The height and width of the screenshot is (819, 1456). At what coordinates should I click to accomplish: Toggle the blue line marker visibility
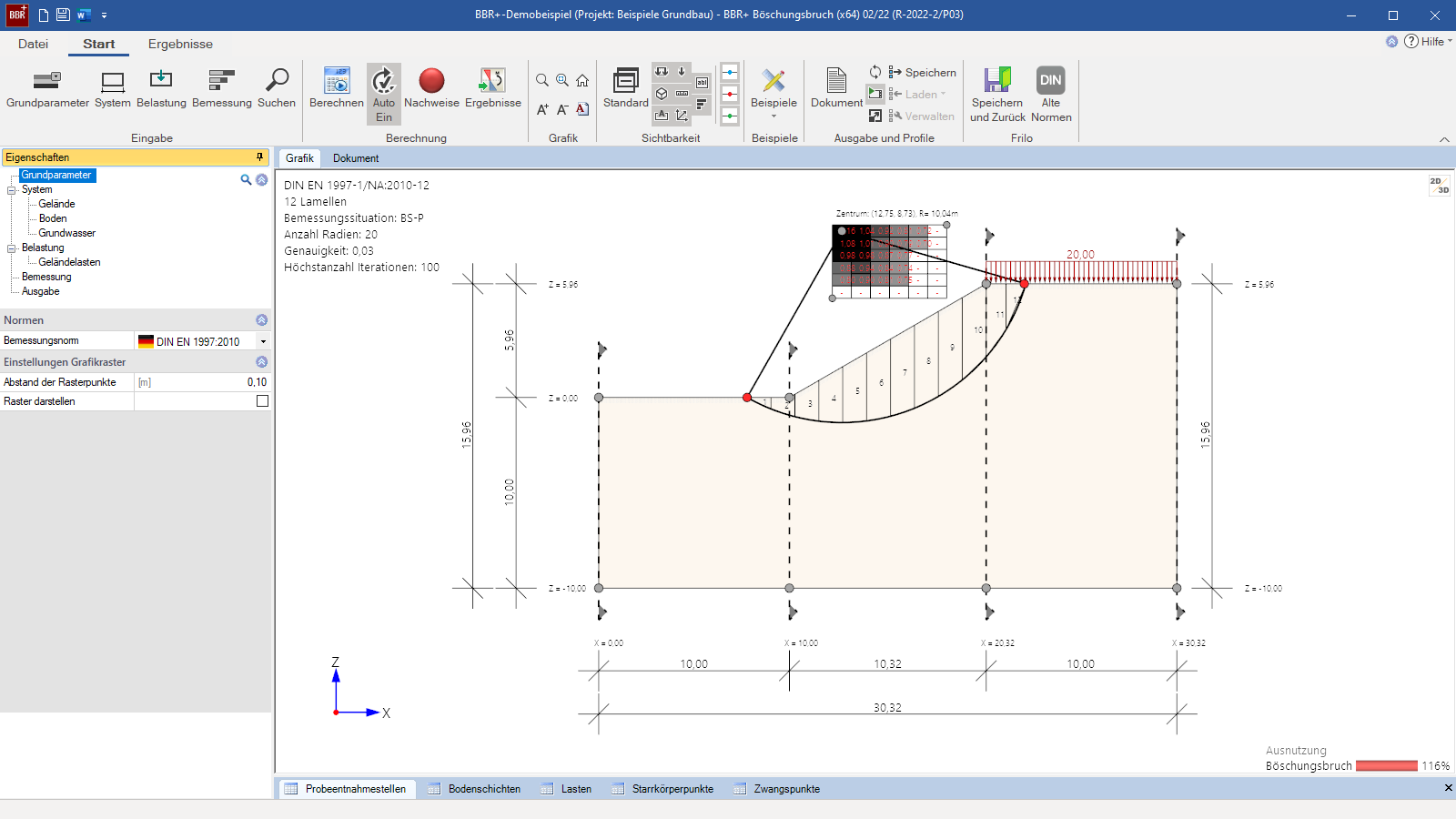730,72
